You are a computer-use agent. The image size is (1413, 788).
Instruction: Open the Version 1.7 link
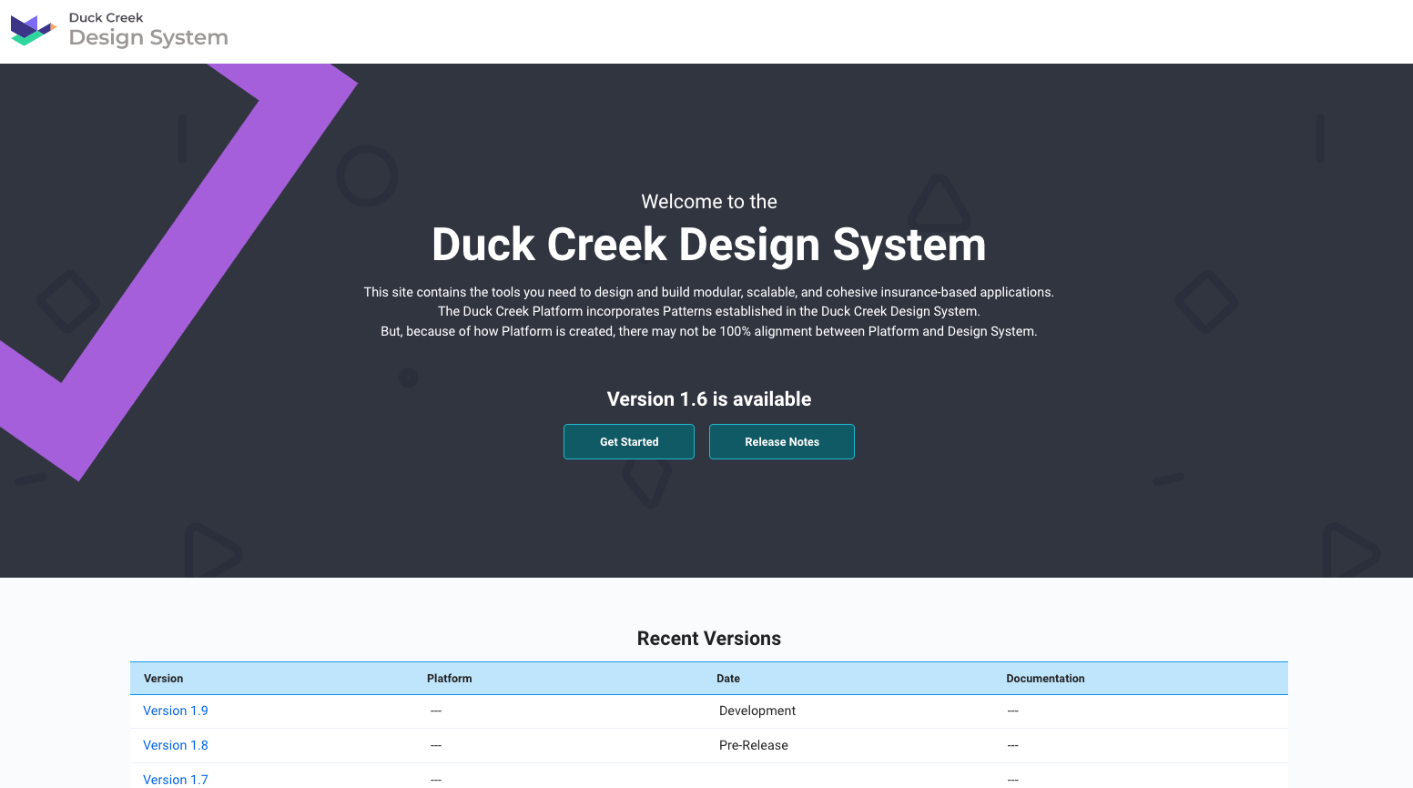[x=176, y=779]
